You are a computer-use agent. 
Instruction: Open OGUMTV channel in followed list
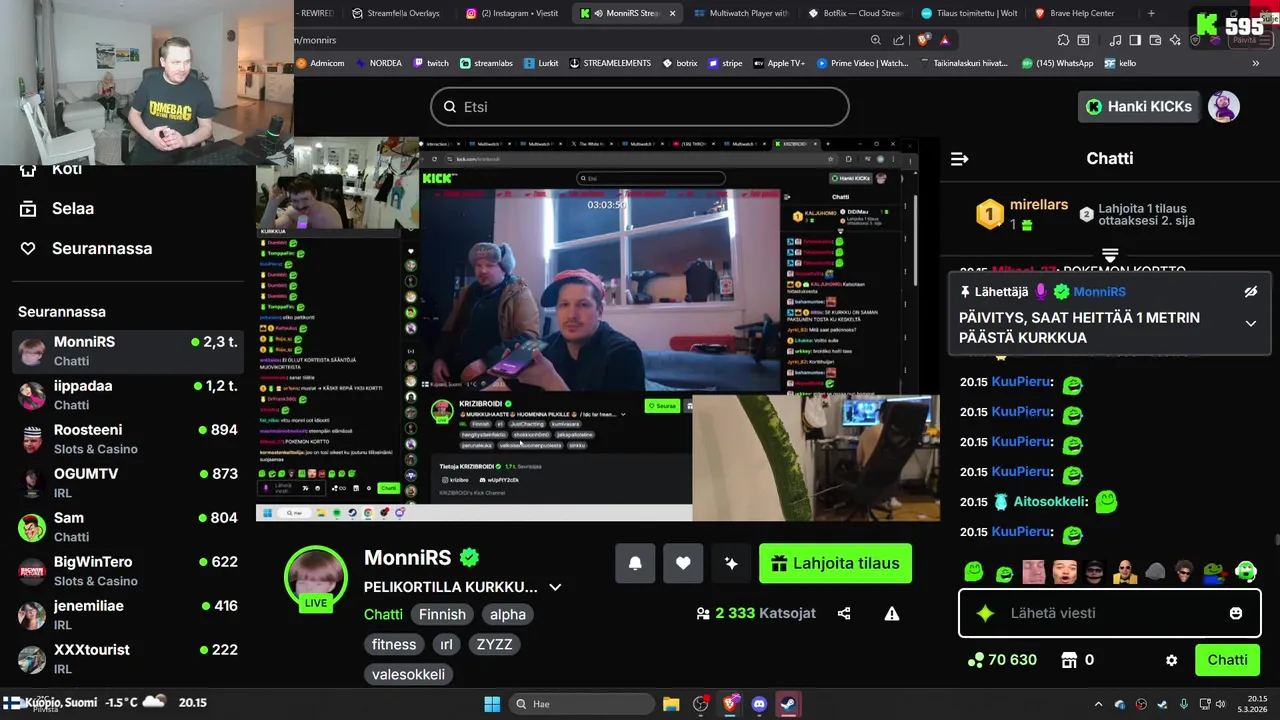point(128,483)
